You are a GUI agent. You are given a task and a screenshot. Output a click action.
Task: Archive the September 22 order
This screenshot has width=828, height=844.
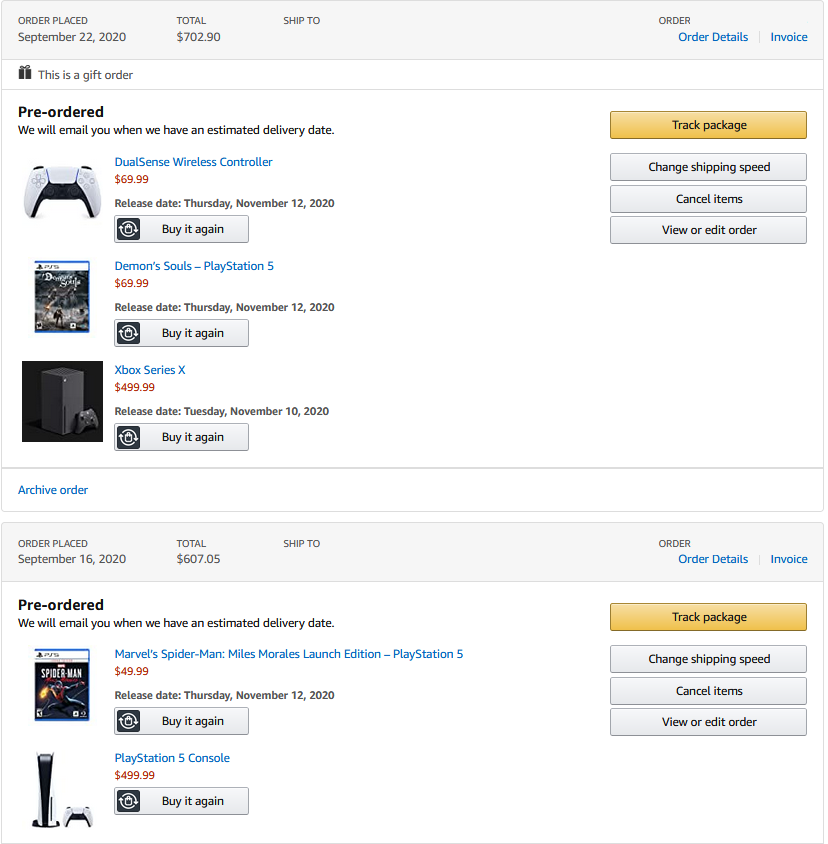52,489
